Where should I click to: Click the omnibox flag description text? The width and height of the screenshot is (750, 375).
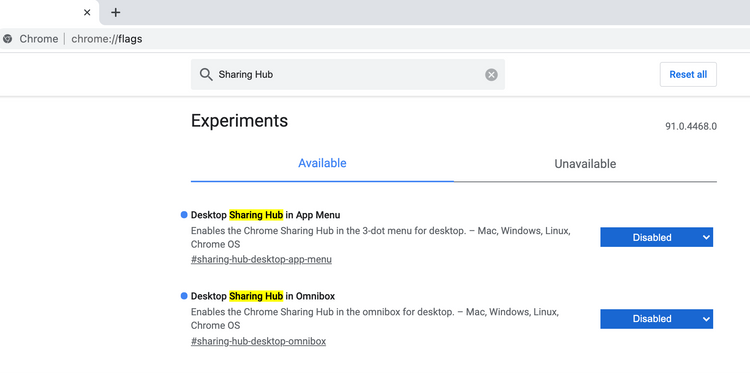[x=375, y=319]
